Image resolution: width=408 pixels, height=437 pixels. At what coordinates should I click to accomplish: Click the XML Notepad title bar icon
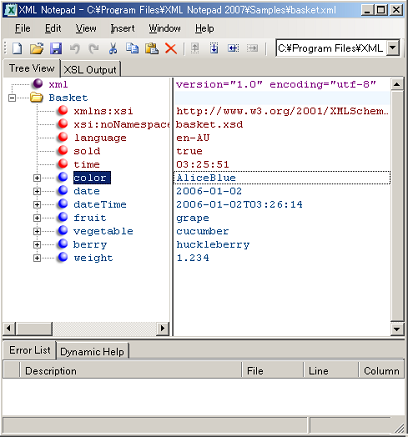(10, 10)
